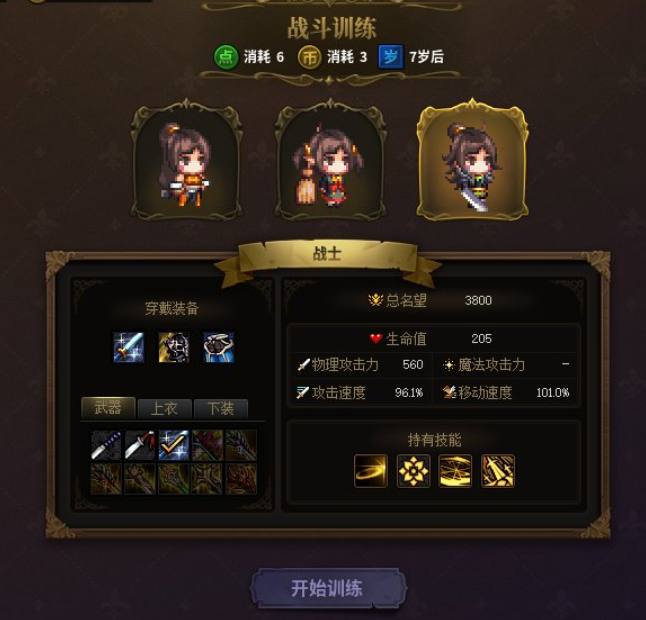Click the golden slash skill icon
Image resolution: width=646 pixels, height=620 pixels.
(371, 471)
